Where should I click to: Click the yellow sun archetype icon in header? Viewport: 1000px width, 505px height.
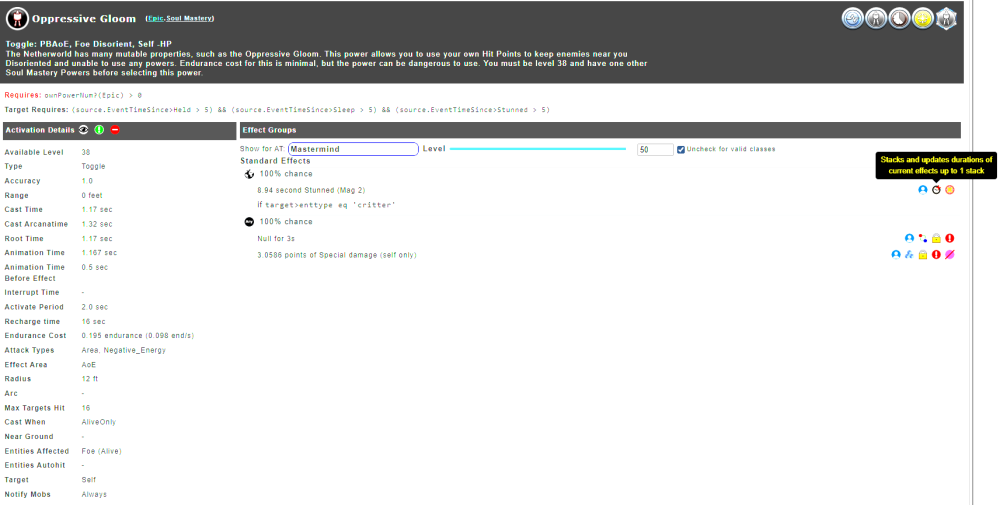tap(922, 18)
